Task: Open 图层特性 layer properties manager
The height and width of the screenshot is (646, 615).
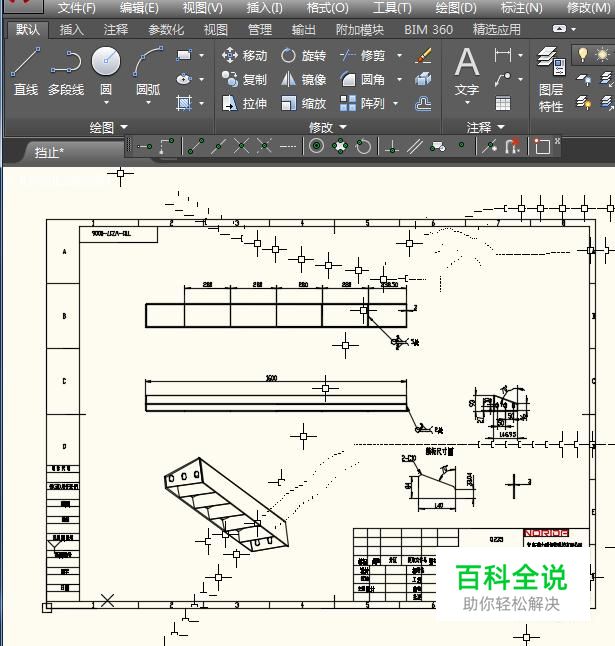Action: (x=551, y=80)
